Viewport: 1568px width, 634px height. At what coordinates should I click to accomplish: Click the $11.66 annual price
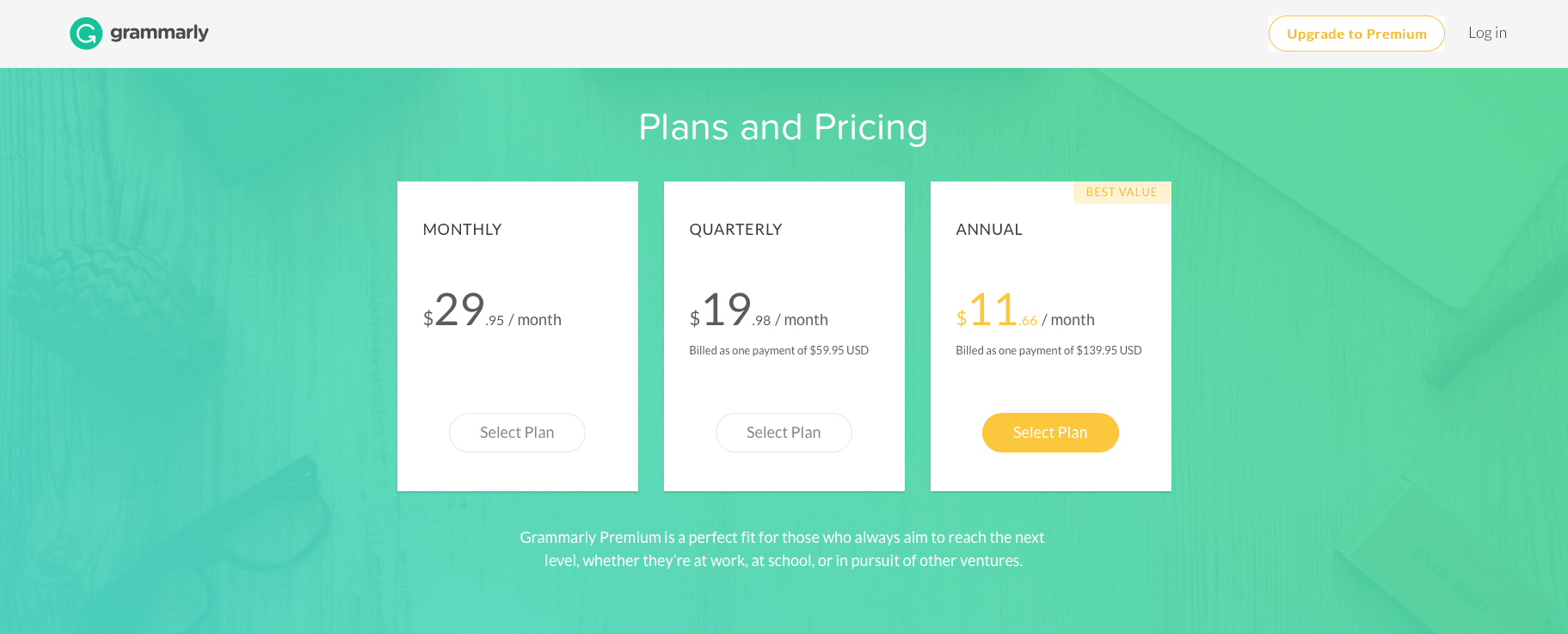(1025, 314)
